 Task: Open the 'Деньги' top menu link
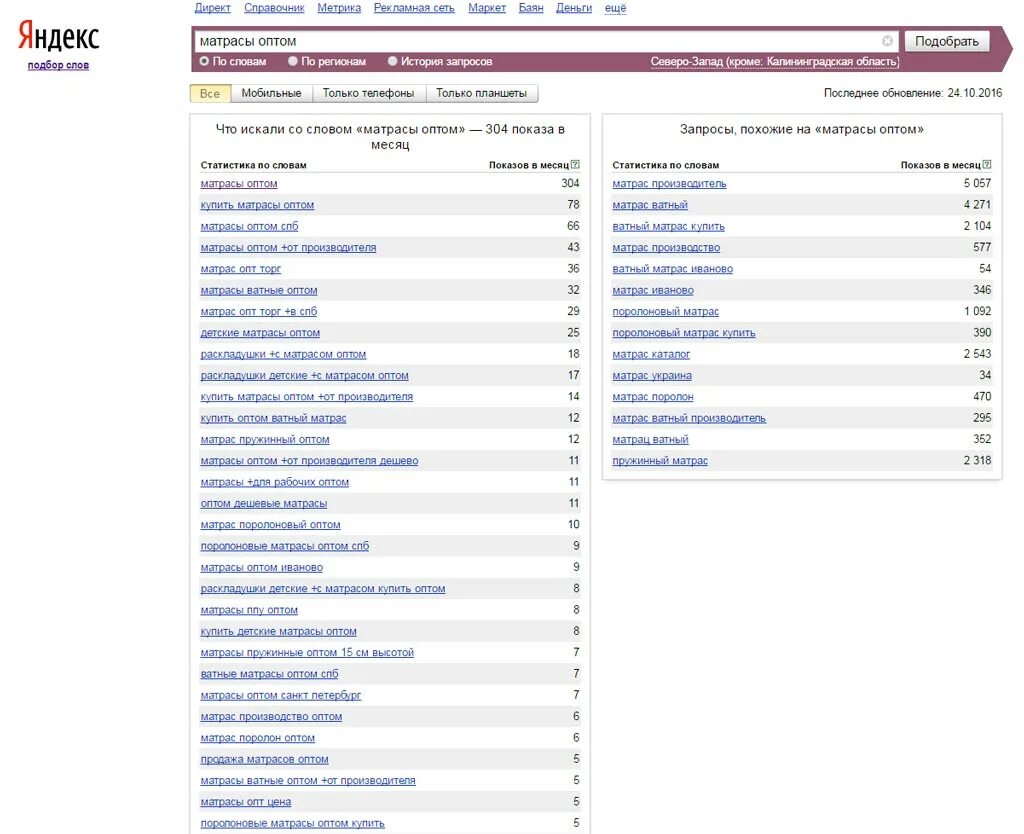click(x=574, y=8)
